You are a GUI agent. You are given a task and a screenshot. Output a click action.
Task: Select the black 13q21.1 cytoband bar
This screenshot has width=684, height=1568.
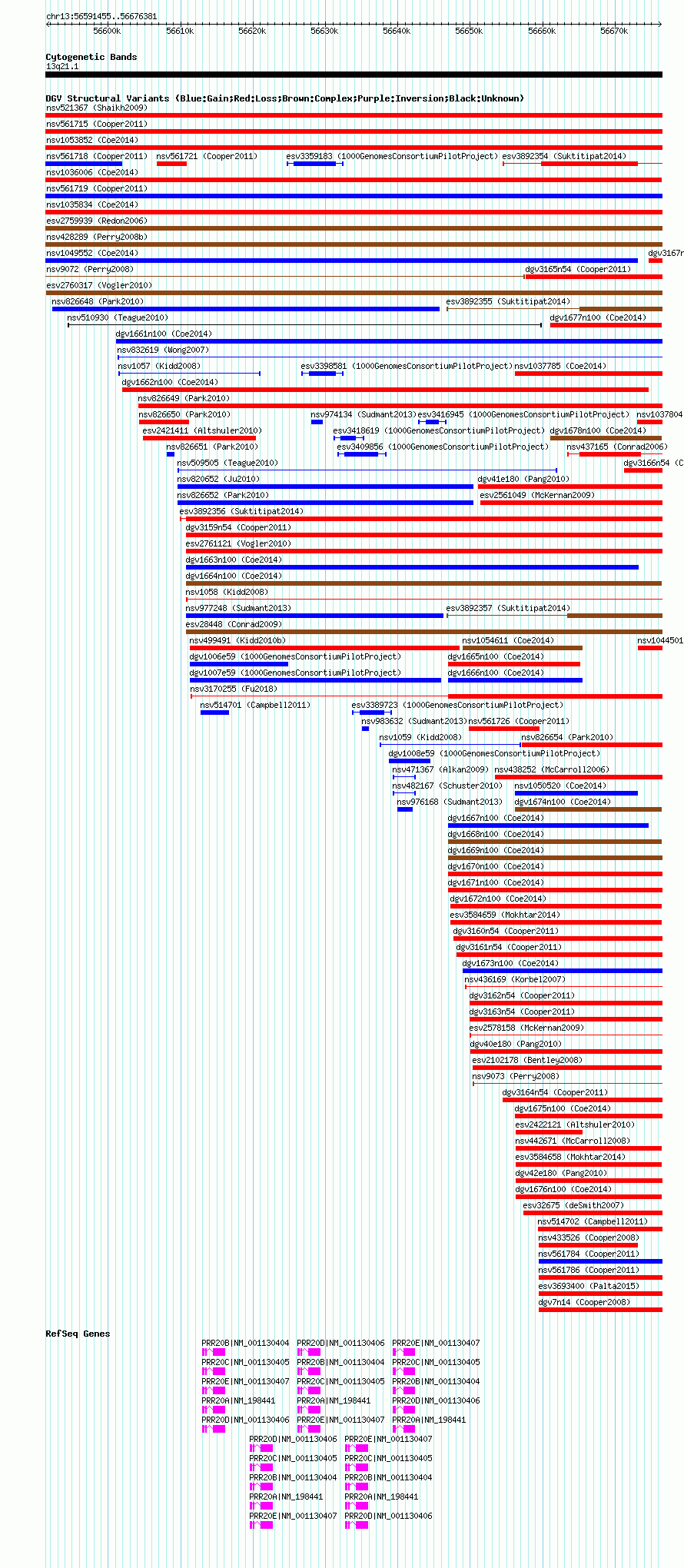pyautogui.click(x=354, y=75)
